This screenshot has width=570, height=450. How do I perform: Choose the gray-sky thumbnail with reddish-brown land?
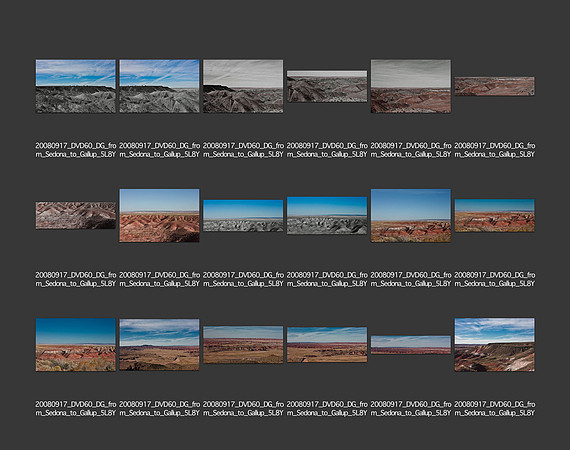(411, 86)
